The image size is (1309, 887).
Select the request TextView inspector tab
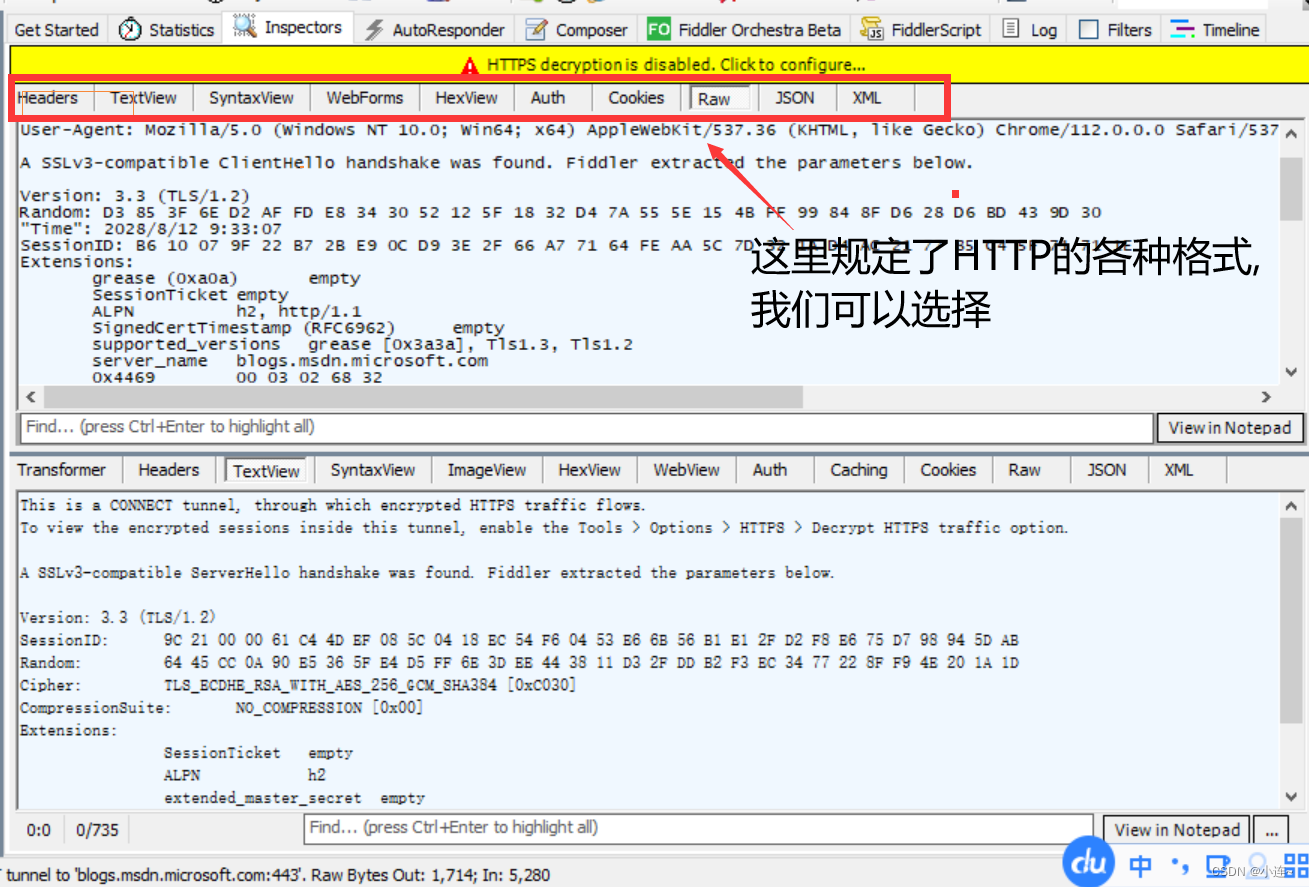click(x=144, y=98)
